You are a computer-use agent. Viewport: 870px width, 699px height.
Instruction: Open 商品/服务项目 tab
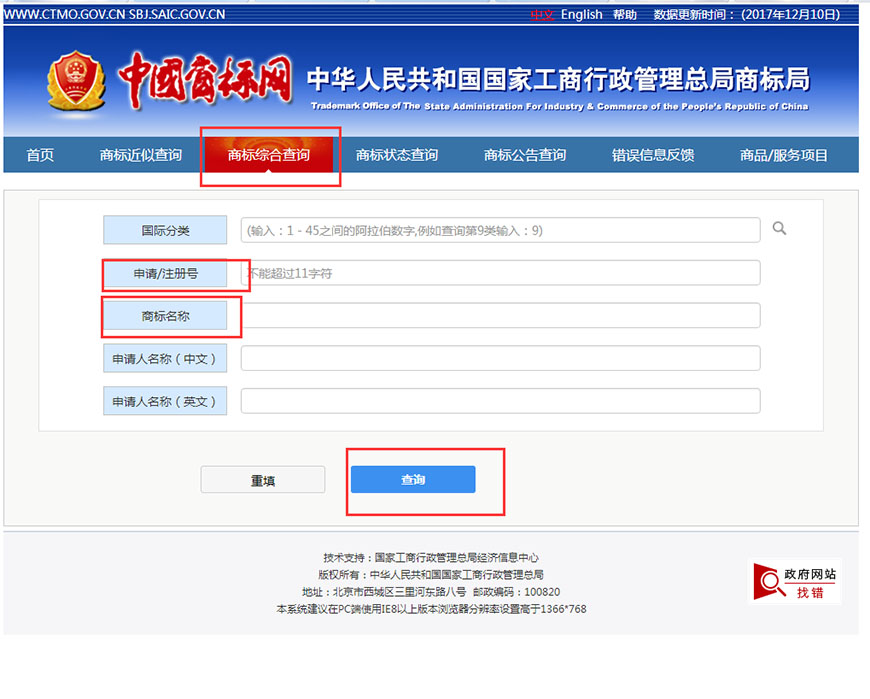pos(784,155)
